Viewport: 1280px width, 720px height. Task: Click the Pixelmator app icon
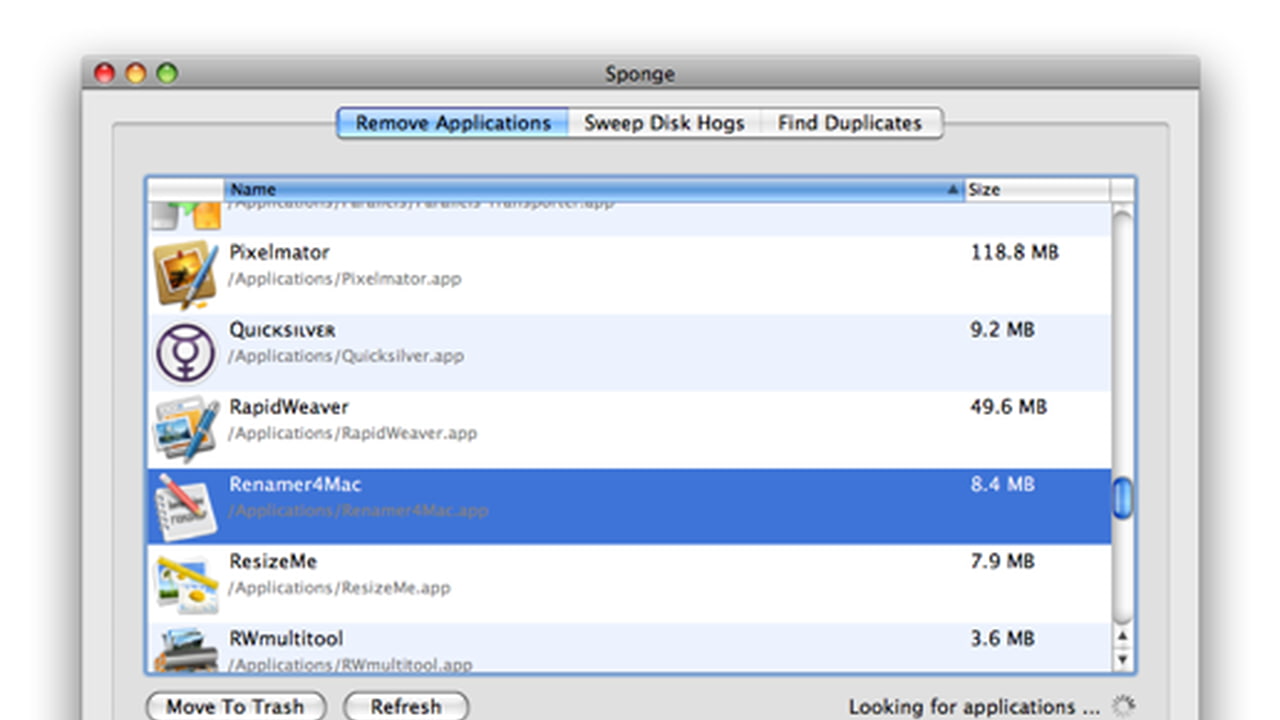185,274
